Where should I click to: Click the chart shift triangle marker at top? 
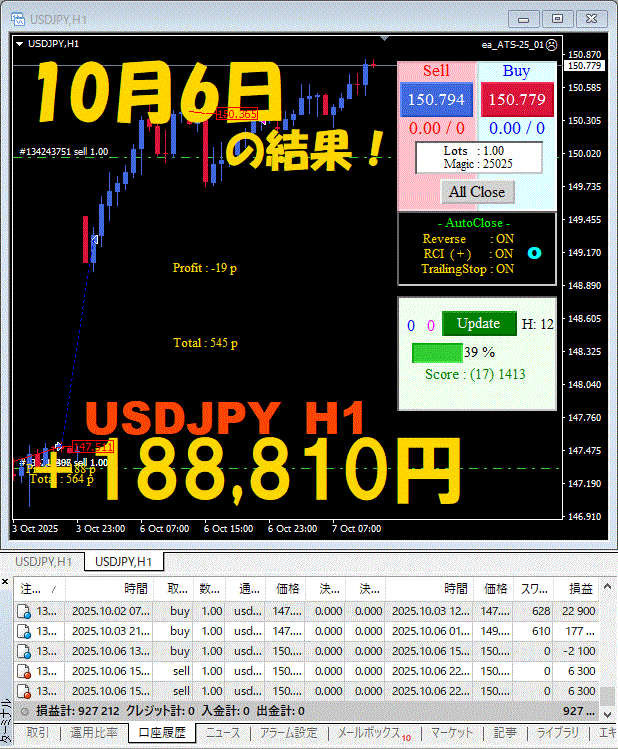point(385,38)
